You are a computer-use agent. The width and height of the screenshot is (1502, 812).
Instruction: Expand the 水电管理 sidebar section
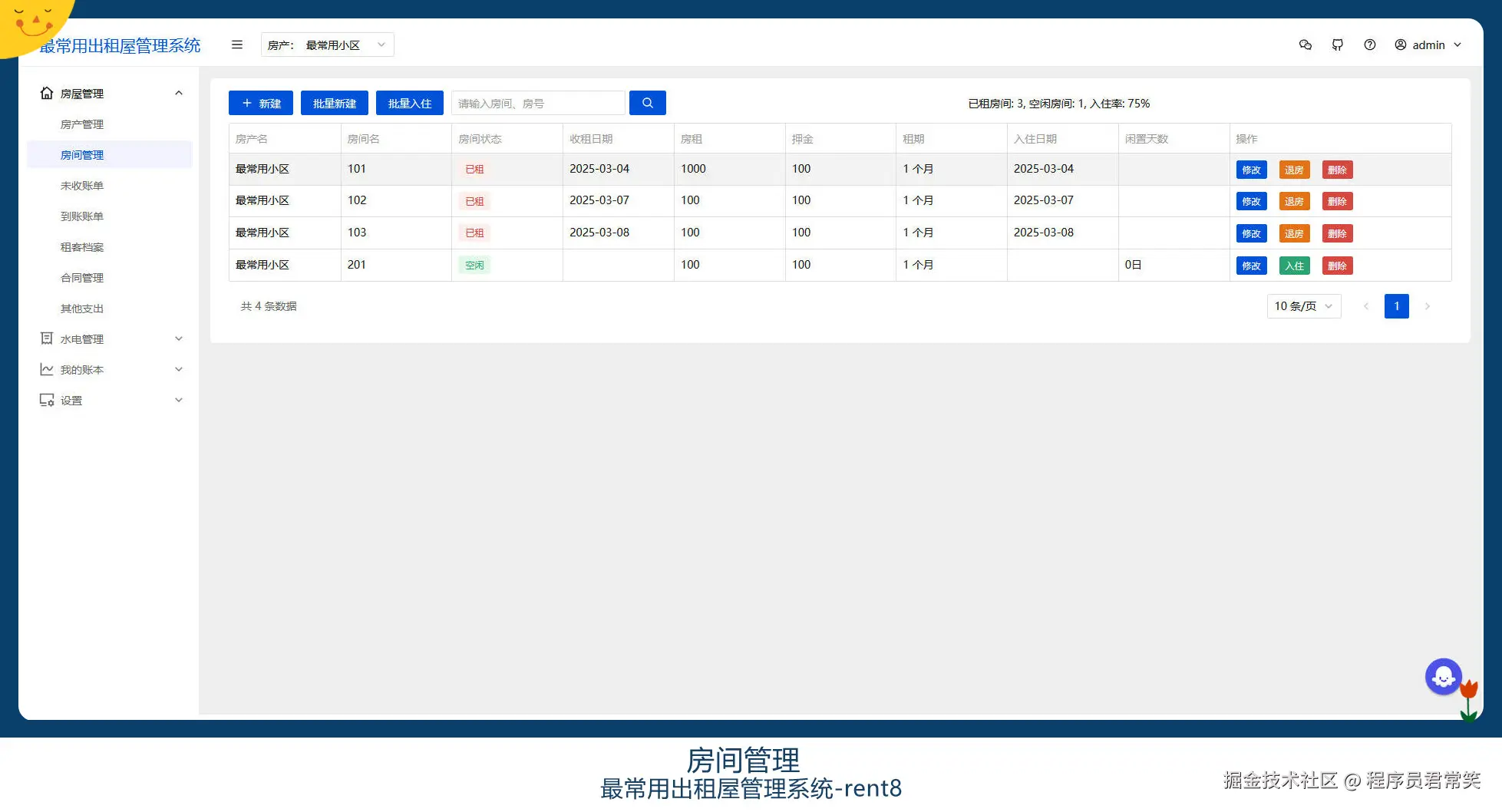click(82, 338)
